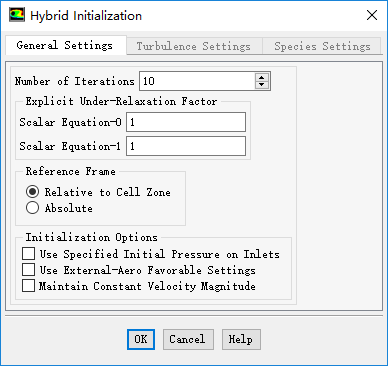Image resolution: width=388 pixels, height=366 pixels.
Task: Click the Cancel button
Action: coord(188,339)
